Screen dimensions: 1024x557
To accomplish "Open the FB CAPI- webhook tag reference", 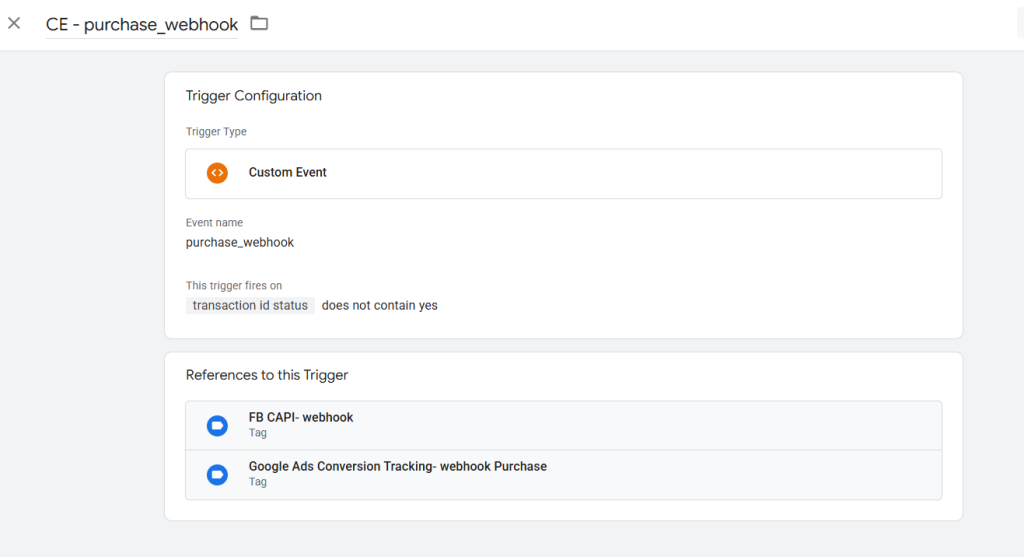I will coord(301,418).
